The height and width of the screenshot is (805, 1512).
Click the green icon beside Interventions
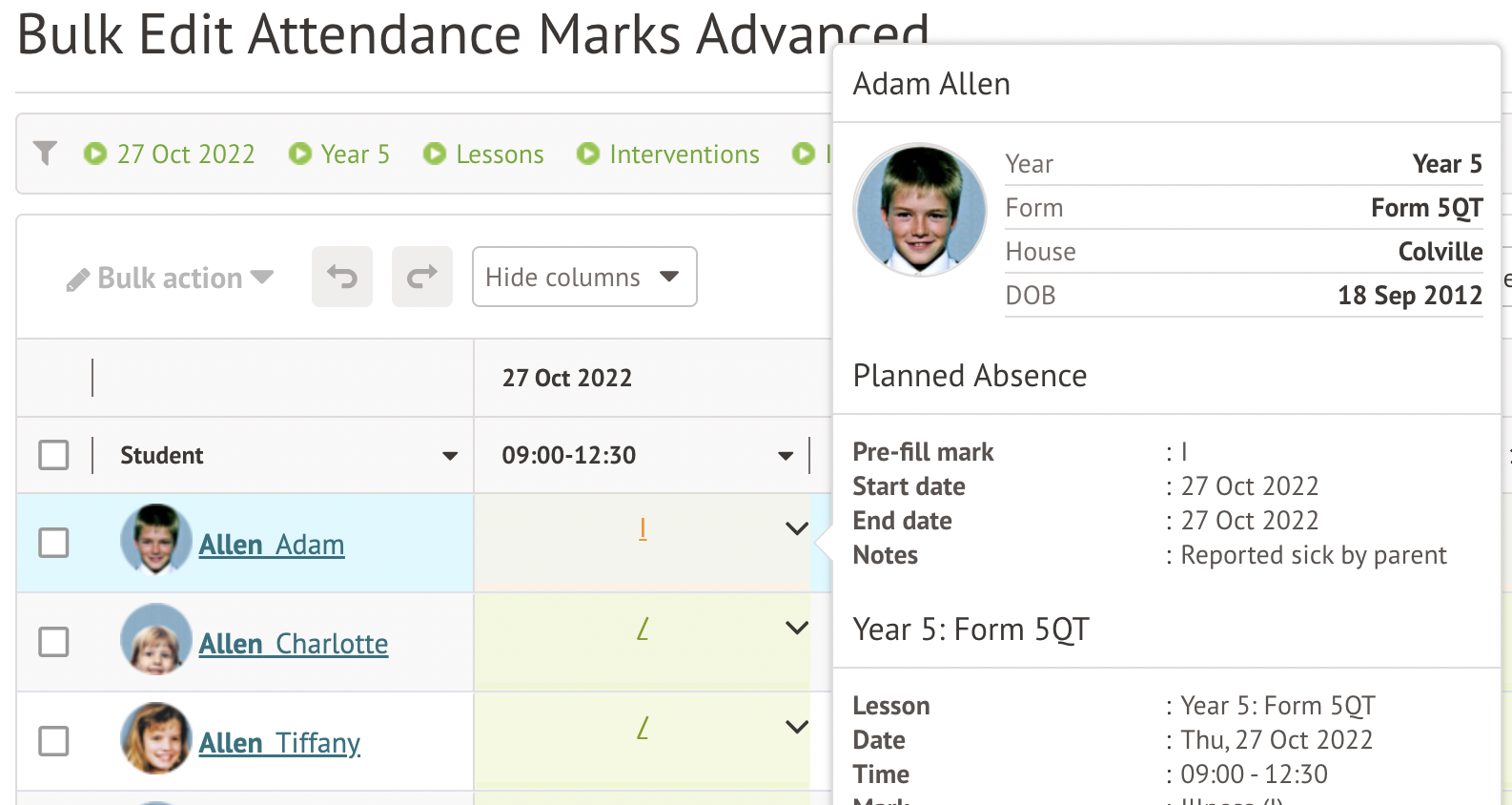[x=588, y=154]
